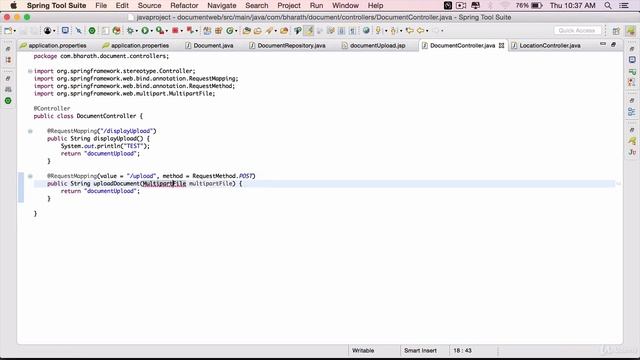Switch to the DocumentRepository.java tab
The width and height of the screenshot is (640, 360).
[287, 46]
